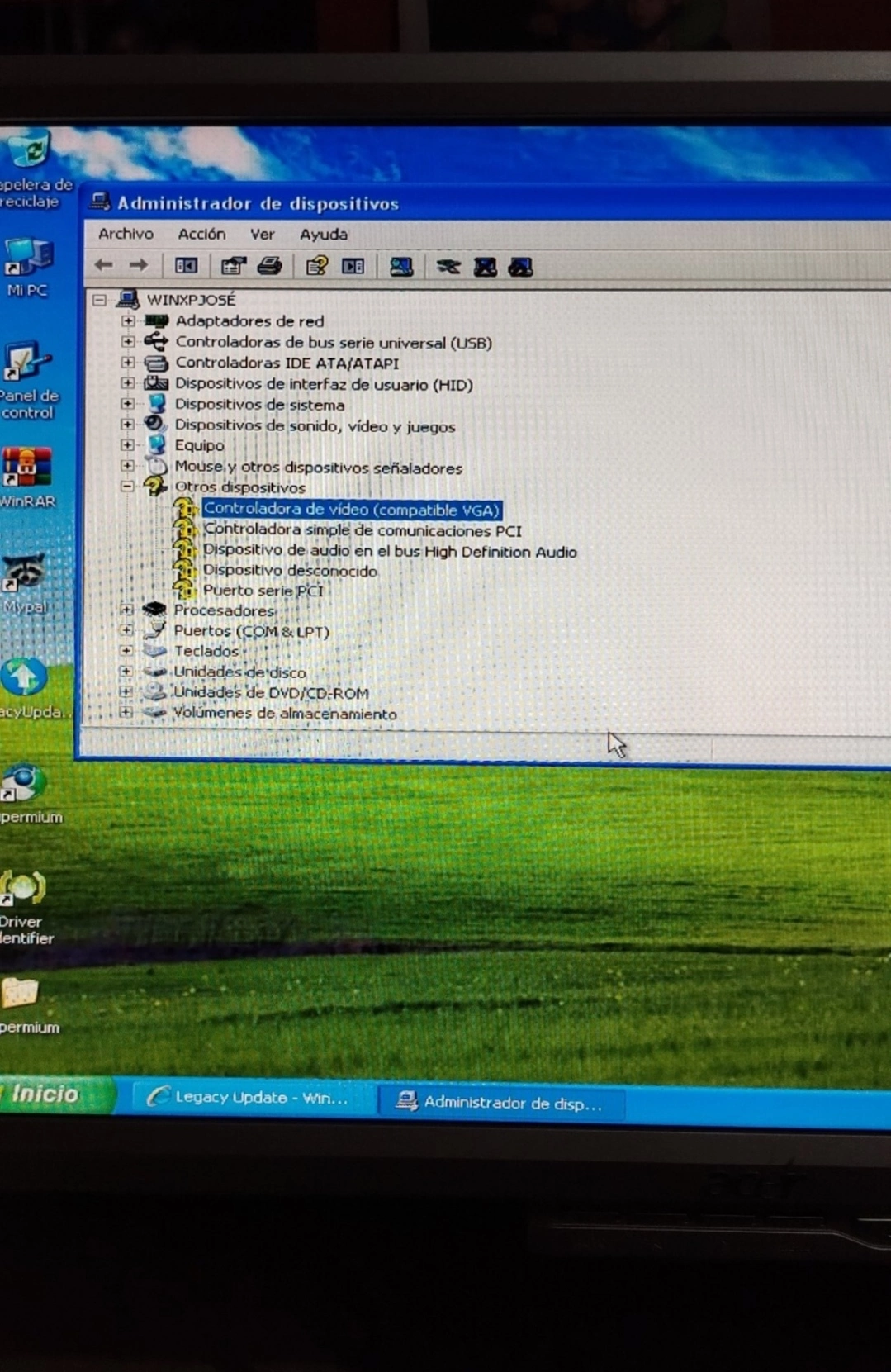Click the warning icon of Dispositivo desconocido
The height and width of the screenshot is (1372, 891).
(185, 570)
